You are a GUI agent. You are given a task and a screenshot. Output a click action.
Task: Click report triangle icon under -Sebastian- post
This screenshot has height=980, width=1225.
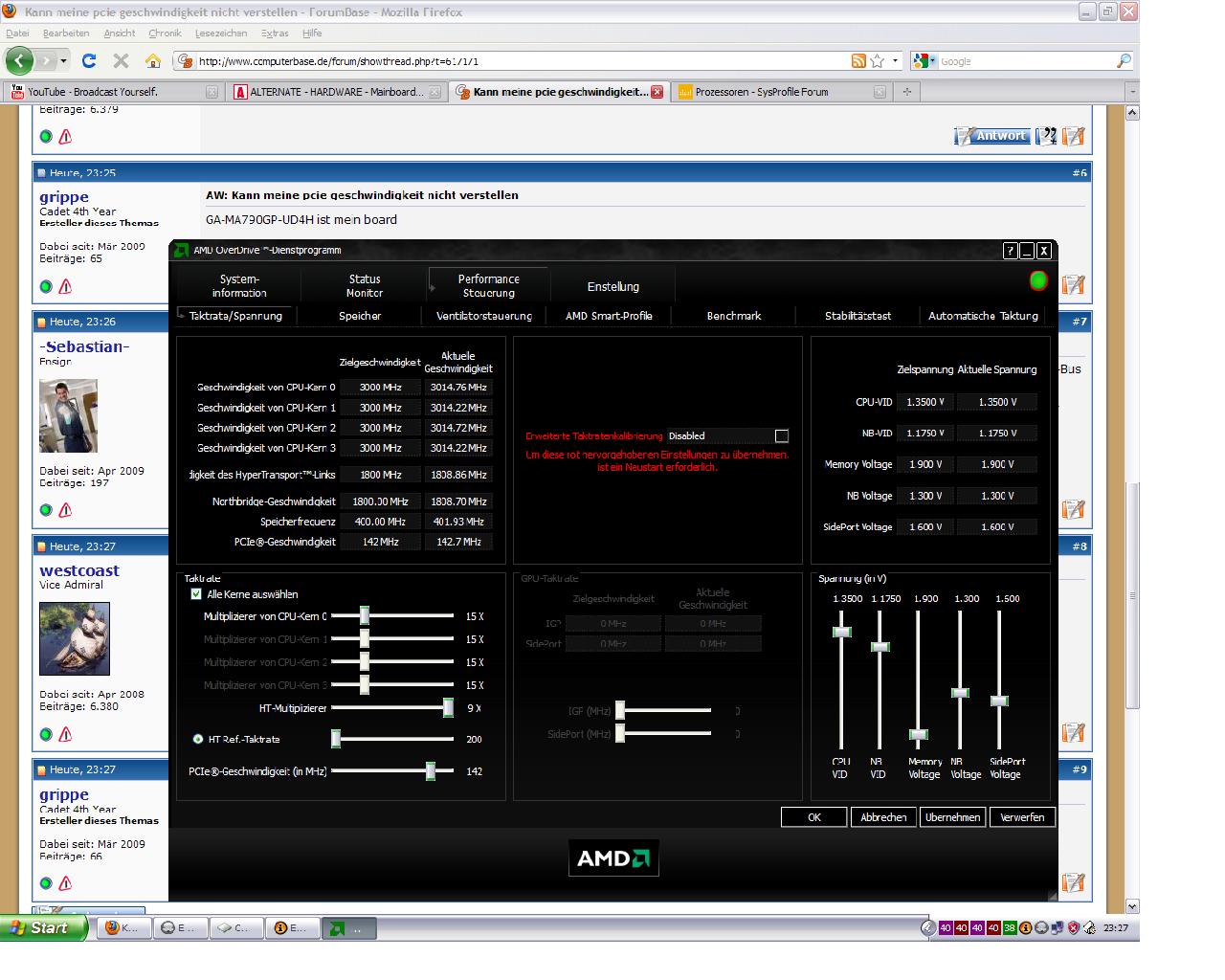coord(65,510)
